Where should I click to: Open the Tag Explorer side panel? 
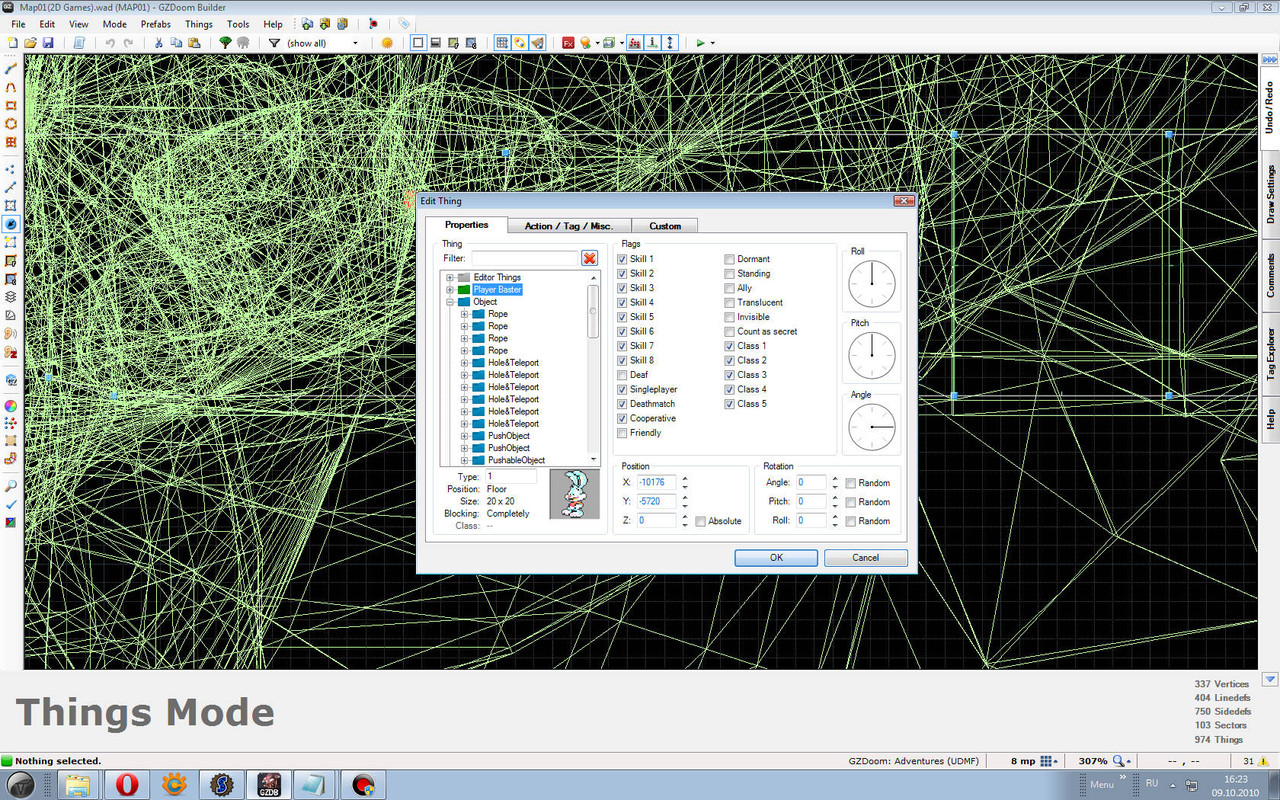(x=1270, y=353)
